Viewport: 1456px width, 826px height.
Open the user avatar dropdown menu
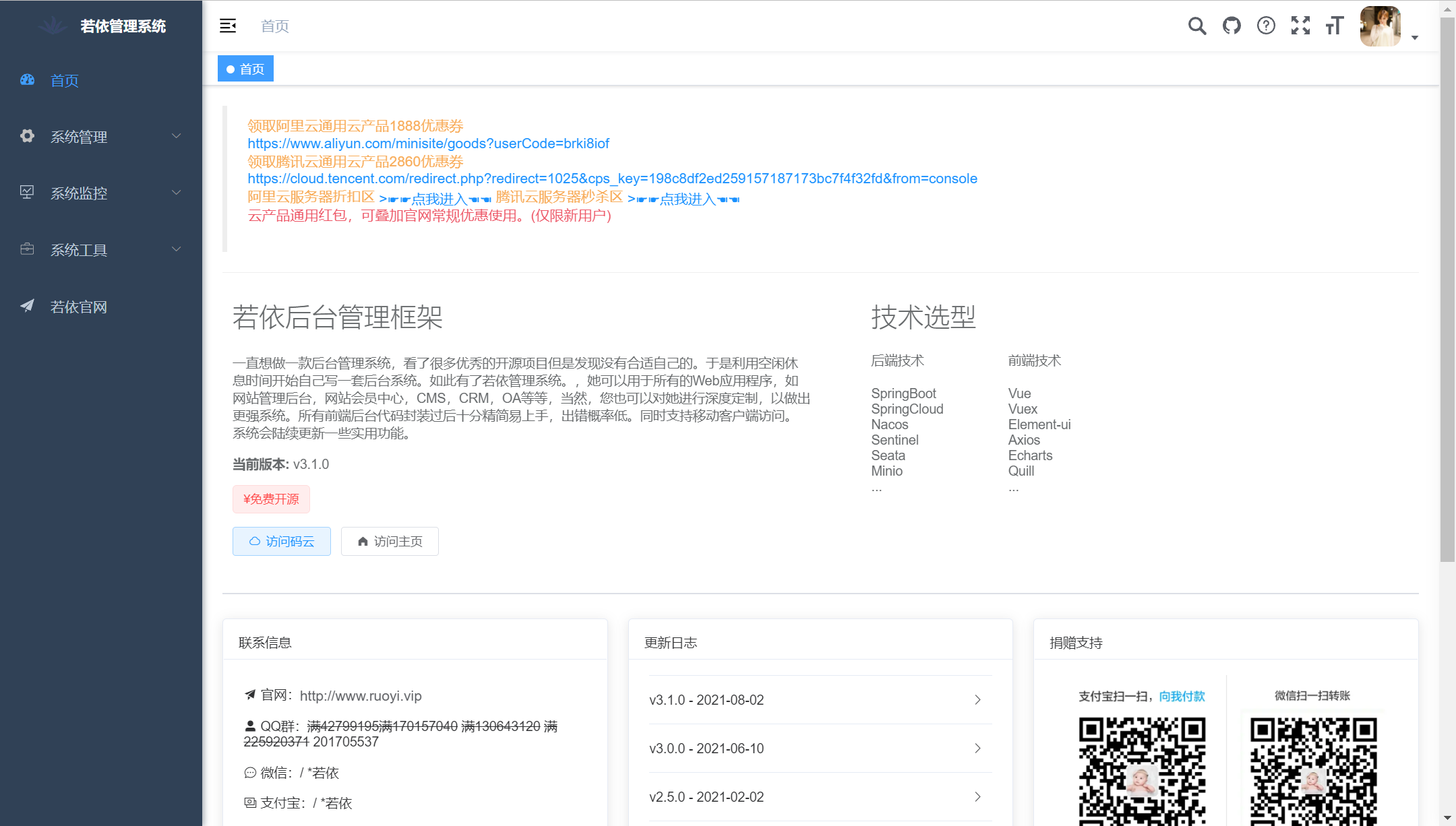coord(1380,26)
